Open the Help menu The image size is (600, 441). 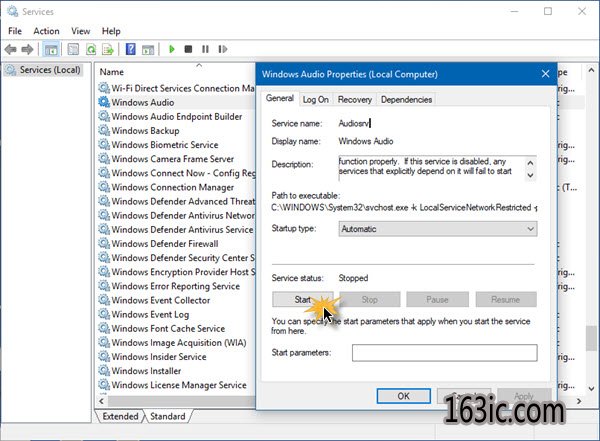[x=111, y=31]
